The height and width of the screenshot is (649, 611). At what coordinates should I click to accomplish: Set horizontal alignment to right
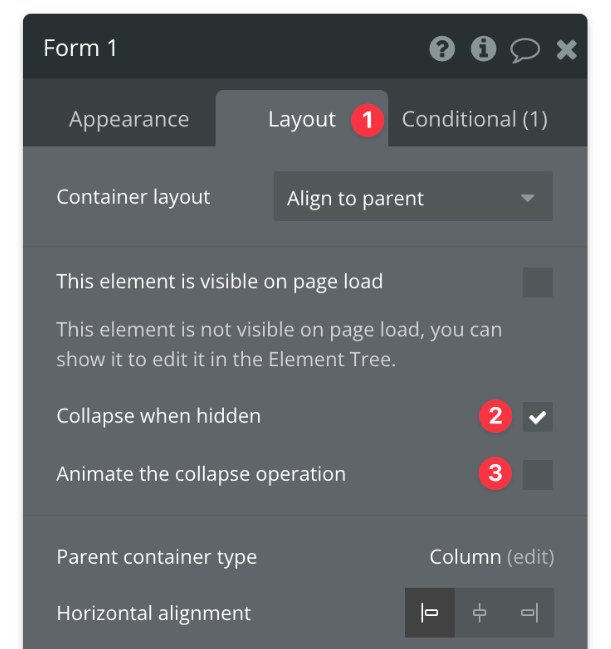(528, 613)
